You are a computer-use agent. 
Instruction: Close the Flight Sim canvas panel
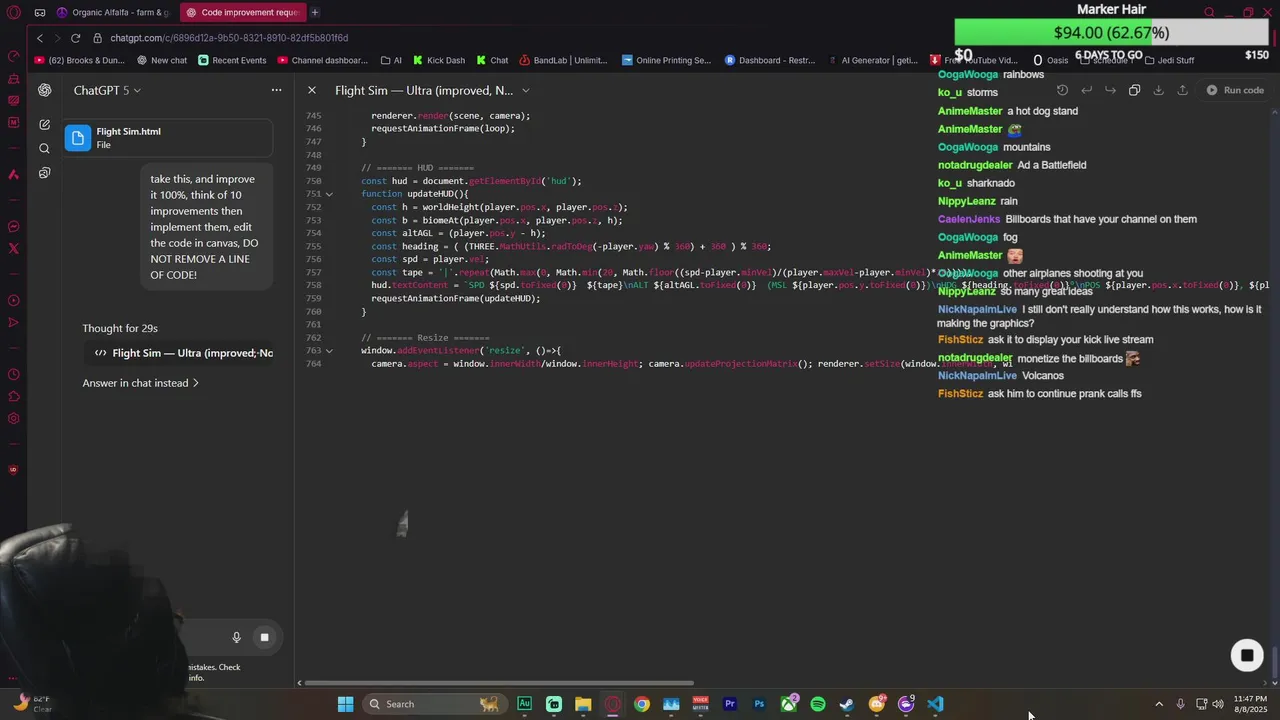pyautogui.click(x=312, y=90)
